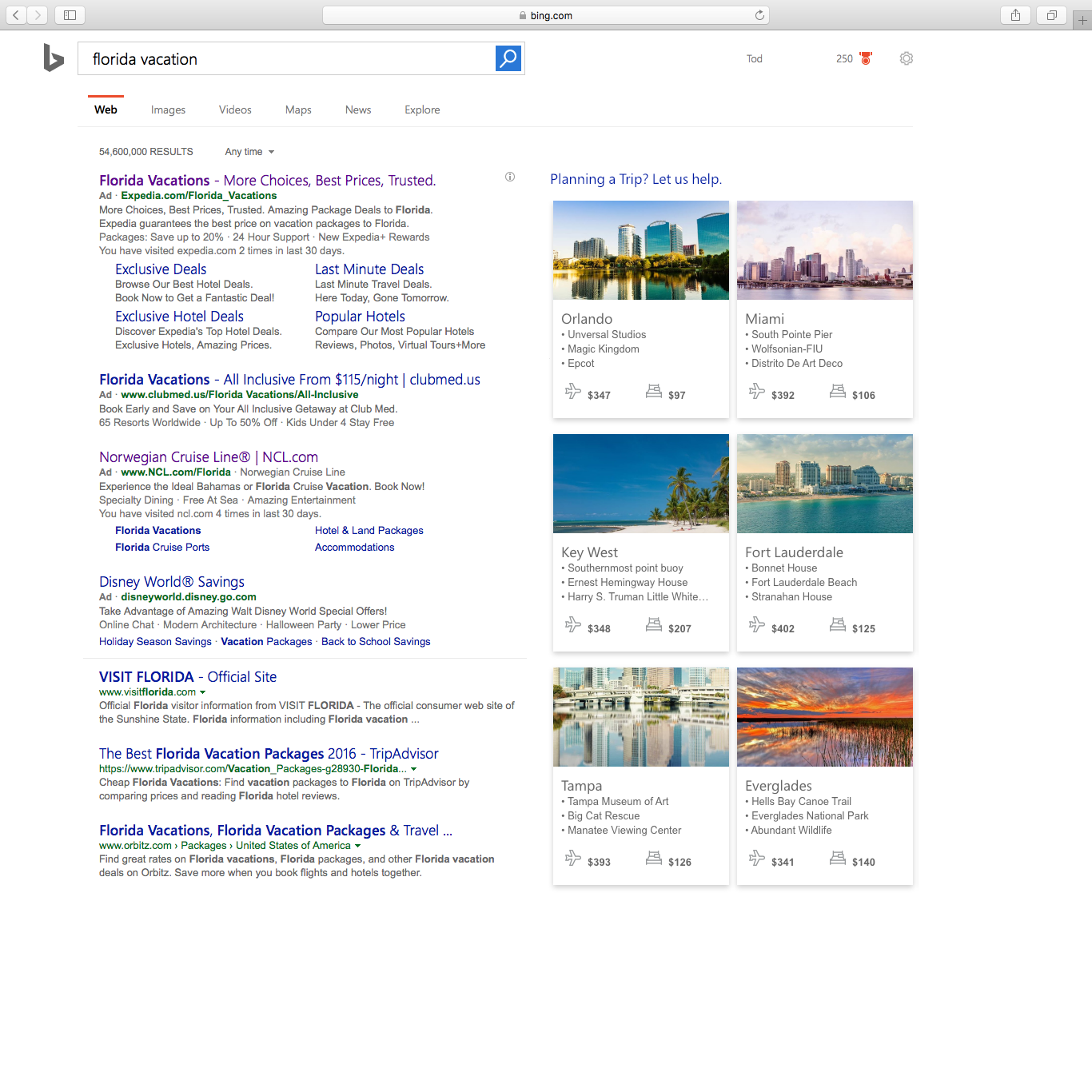The width and height of the screenshot is (1092, 1092).
Task: Open the Hotel & Land Packages link
Action: click(369, 531)
